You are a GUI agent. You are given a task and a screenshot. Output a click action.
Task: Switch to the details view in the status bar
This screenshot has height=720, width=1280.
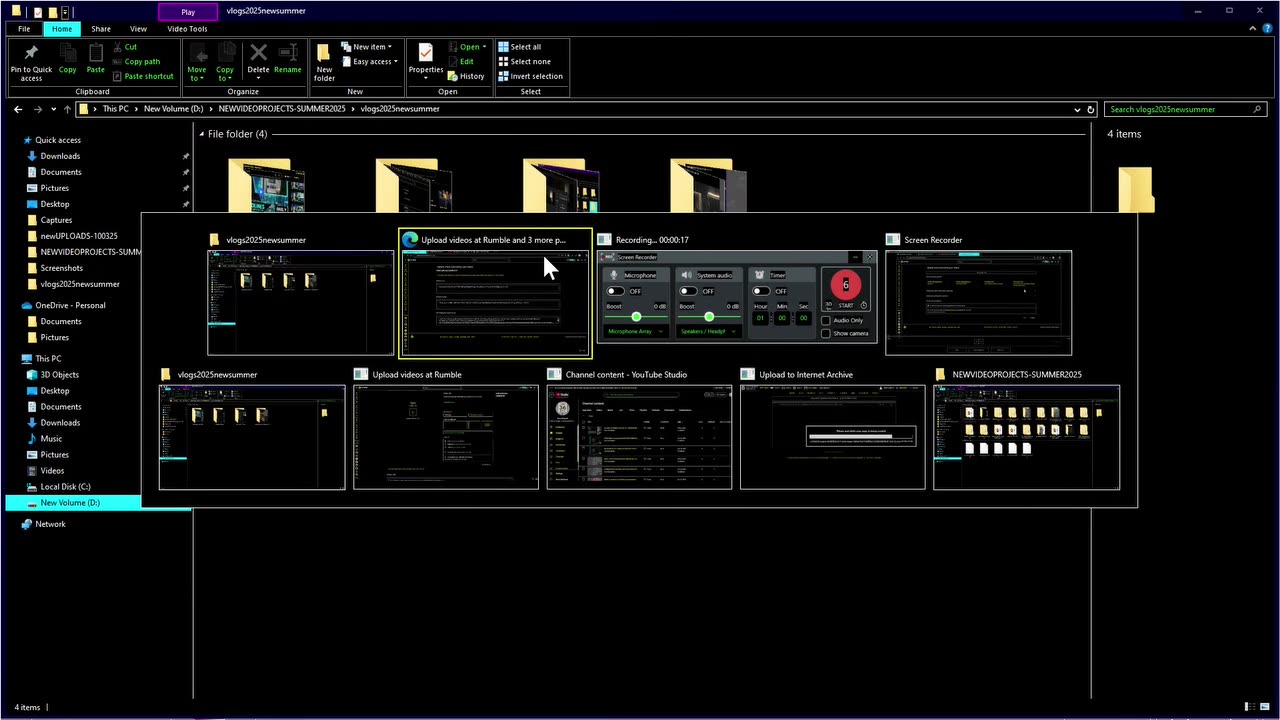(1250, 707)
